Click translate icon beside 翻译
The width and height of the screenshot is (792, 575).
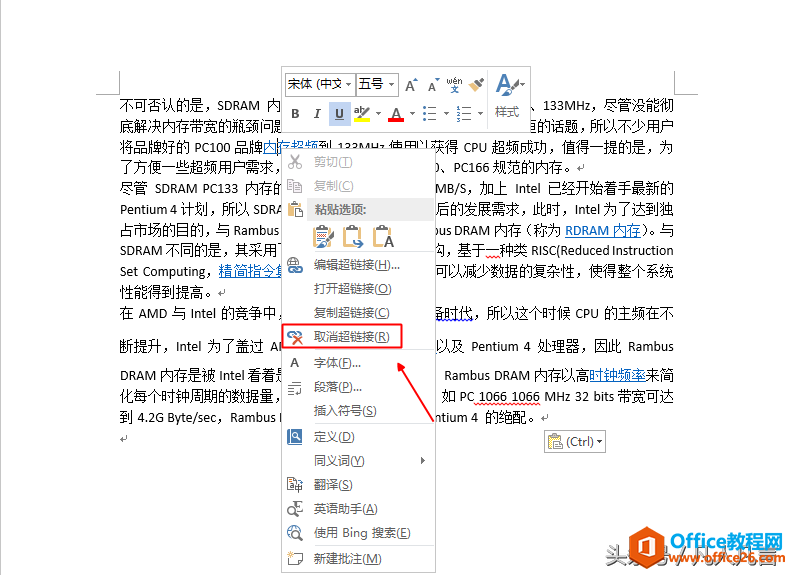(294, 485)
